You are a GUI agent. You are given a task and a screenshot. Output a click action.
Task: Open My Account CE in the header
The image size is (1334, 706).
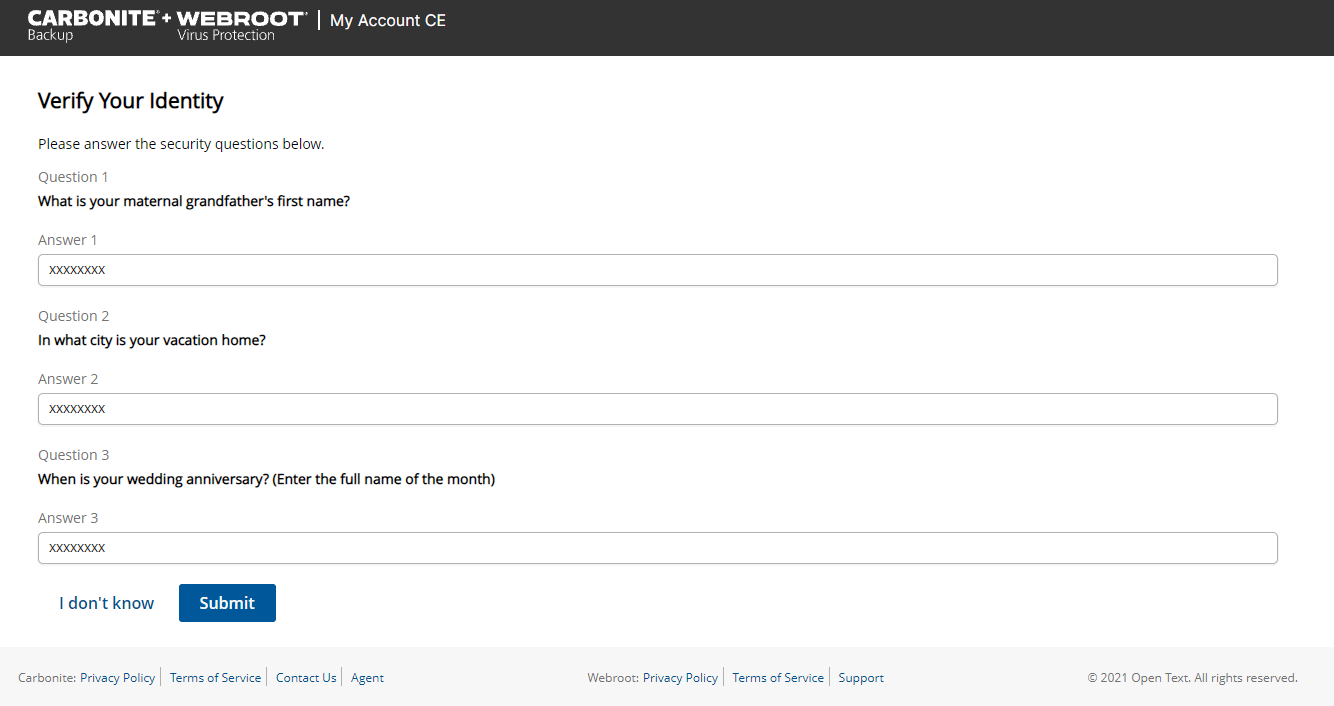point(387,20)
